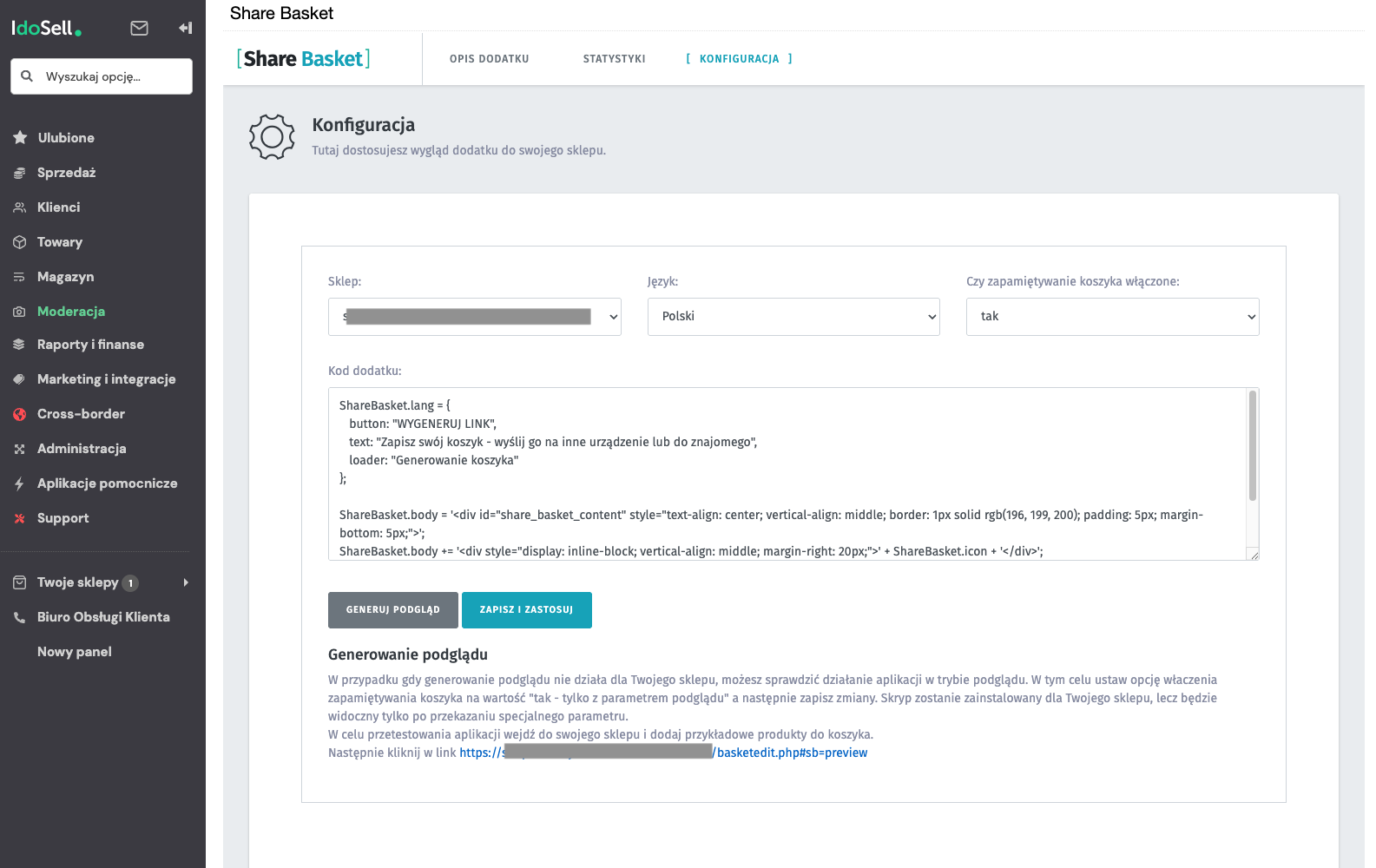Click the Generowanie podglądu heading
This screenshot has width=1376, height=868.
point(408,654)
